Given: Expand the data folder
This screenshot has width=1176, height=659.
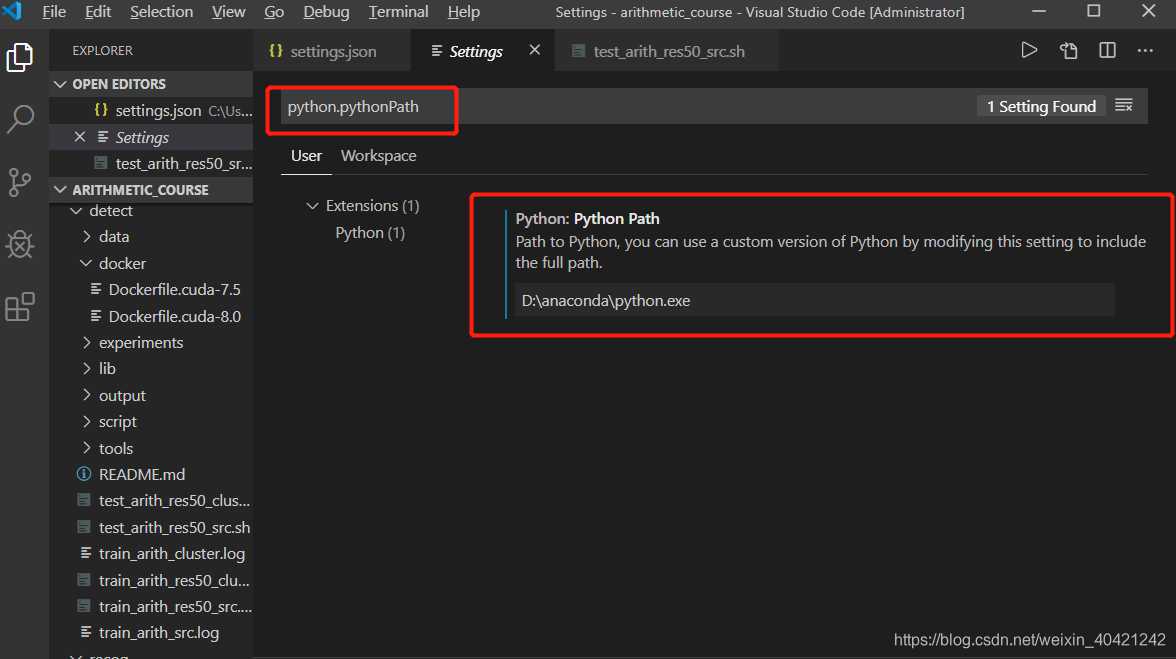Looking at the screenshot, I should [87, 236].
